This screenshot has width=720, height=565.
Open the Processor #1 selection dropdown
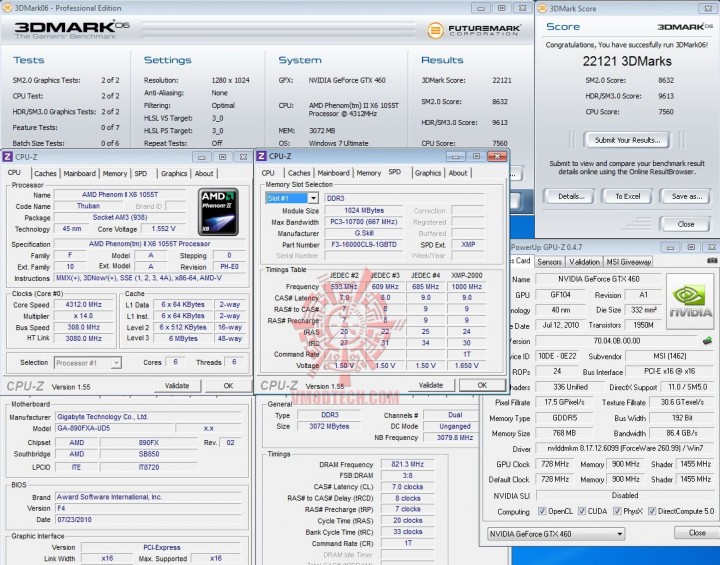coord(116,363)
